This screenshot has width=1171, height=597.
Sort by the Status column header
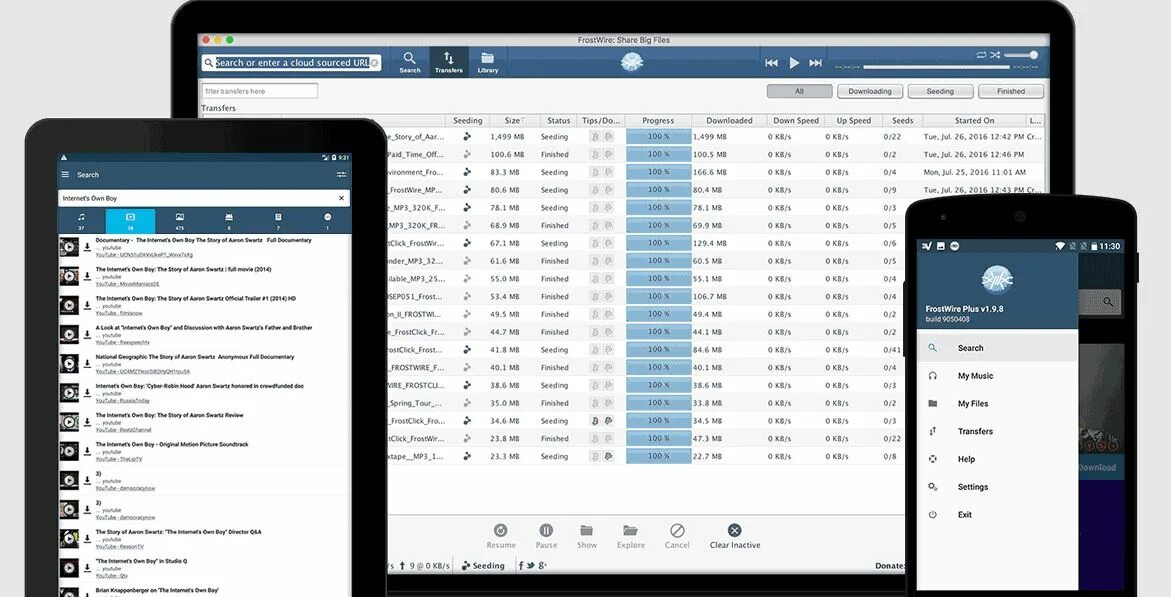coord(558,120)
